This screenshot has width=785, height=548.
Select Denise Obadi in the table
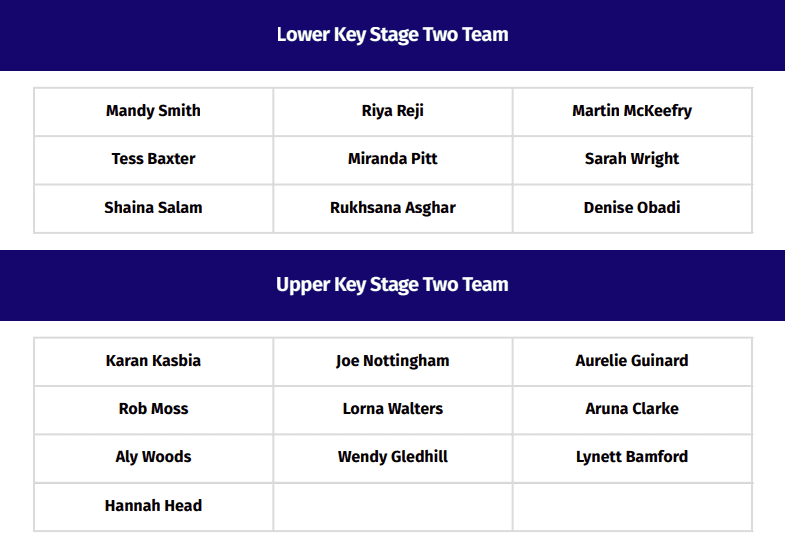pyautogui.click(x=632, y=208)
